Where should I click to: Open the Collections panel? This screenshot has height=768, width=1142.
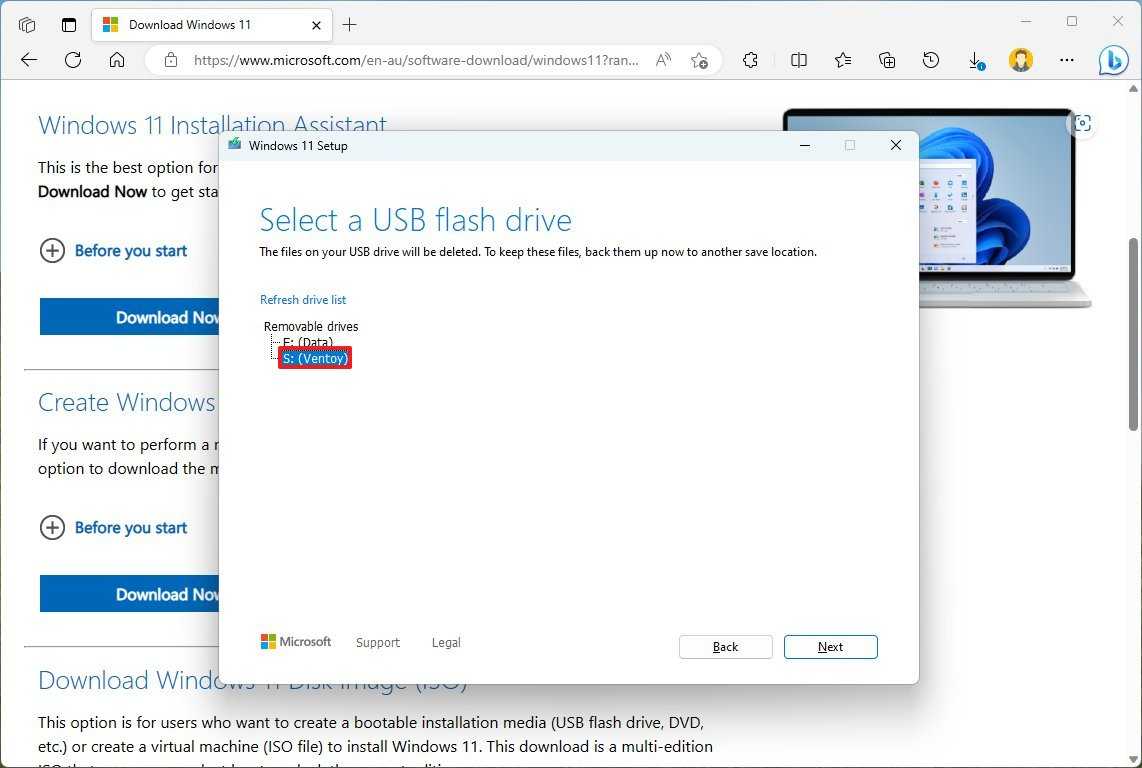click(887, 60)
